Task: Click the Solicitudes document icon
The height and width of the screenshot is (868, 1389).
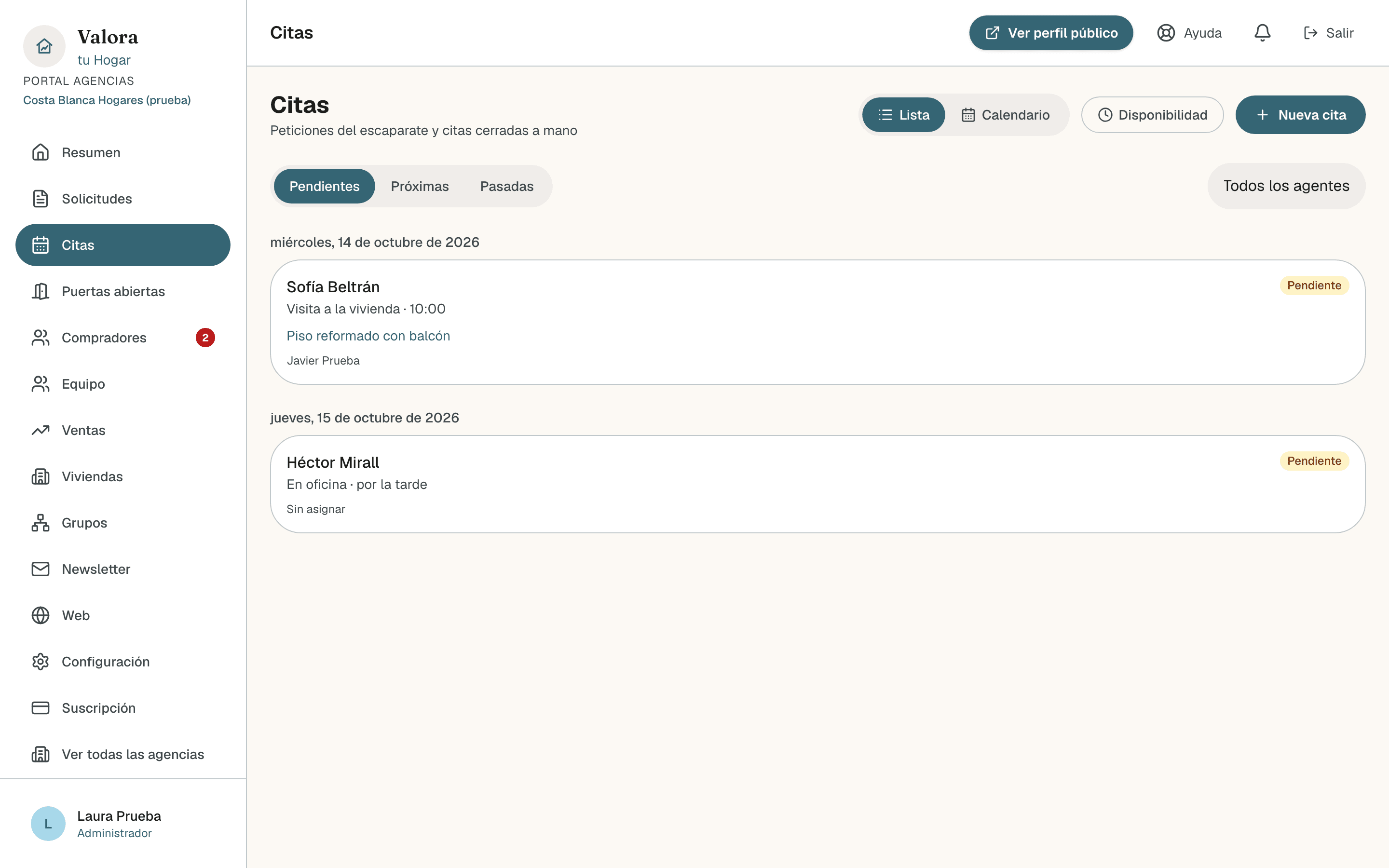Action: click(x=40, y=199)
